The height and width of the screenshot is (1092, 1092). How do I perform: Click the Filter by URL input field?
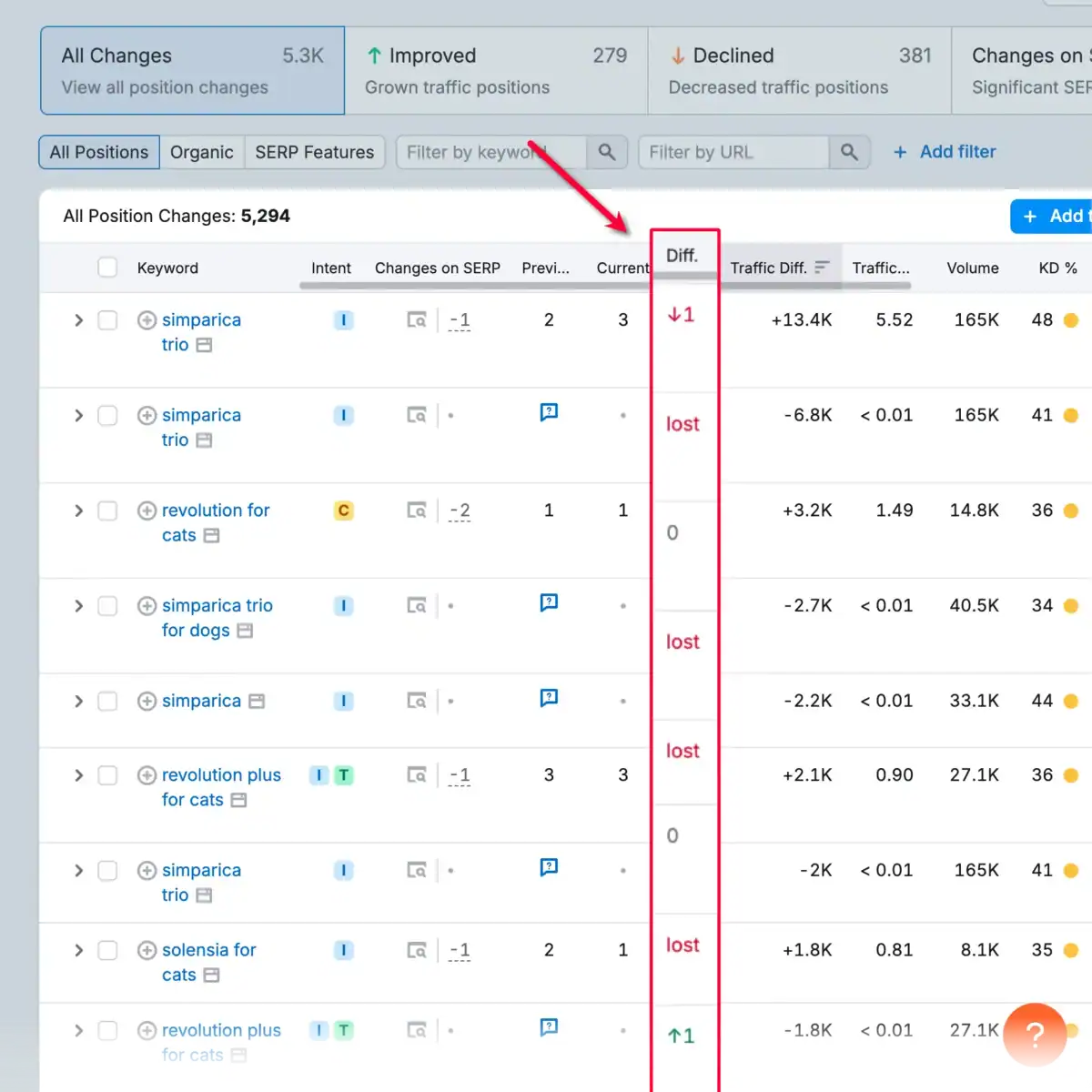coord(733,152)
